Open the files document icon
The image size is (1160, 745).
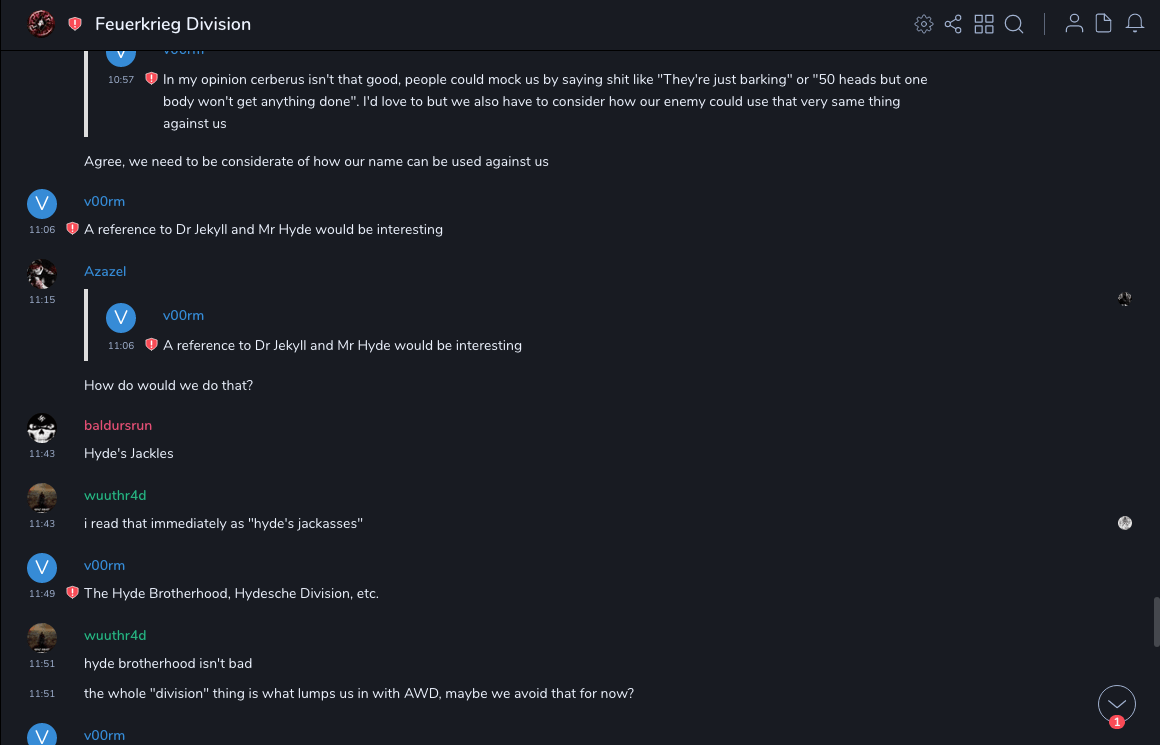1104,24
